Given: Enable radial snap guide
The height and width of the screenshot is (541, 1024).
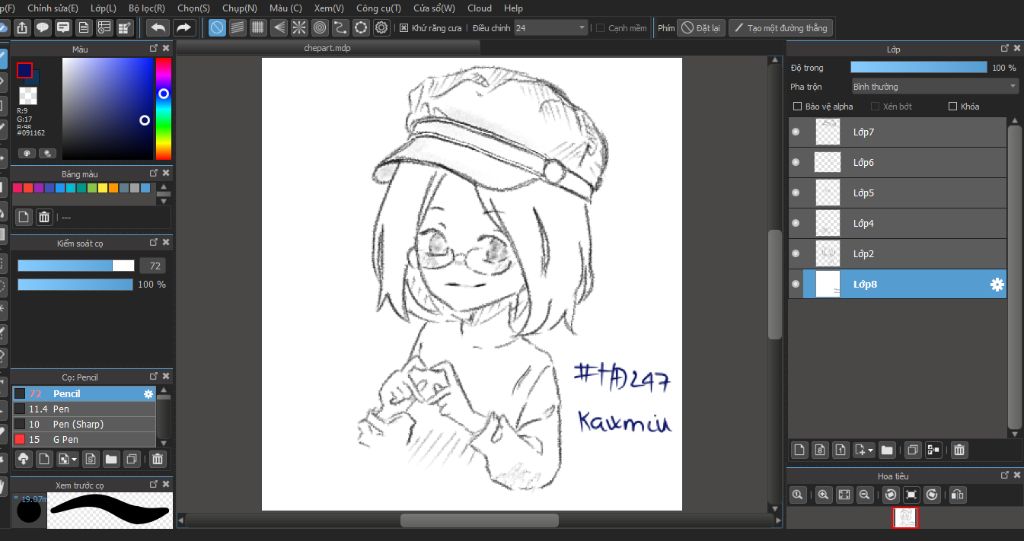Looking at the screenshot, I should pyautogui.click(x=299, y=27).
